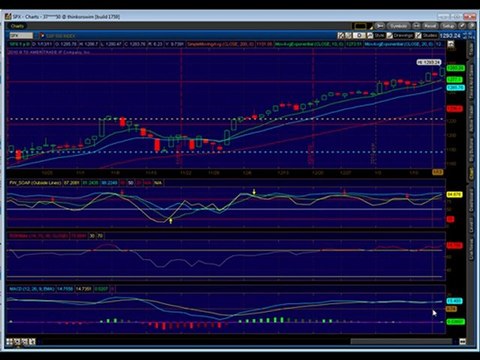Viewport: 480px width, 360px height.
Task: Click the Hi: 1293.24 price bubble
Action: click(429, 62)
